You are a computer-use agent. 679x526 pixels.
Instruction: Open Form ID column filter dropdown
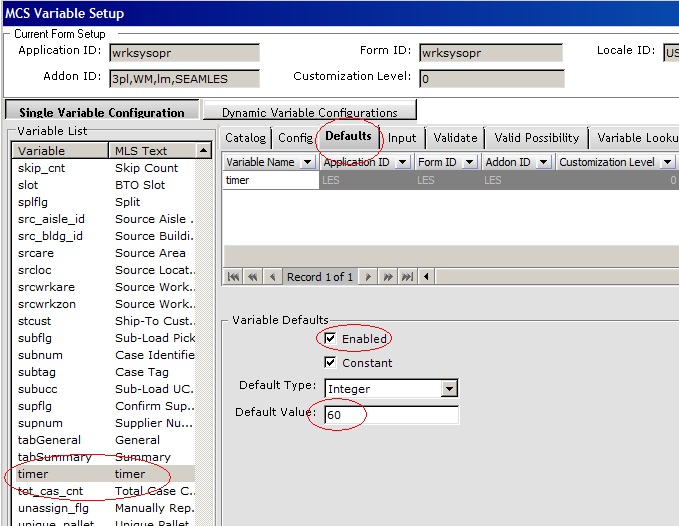click(x=469, y=162)
